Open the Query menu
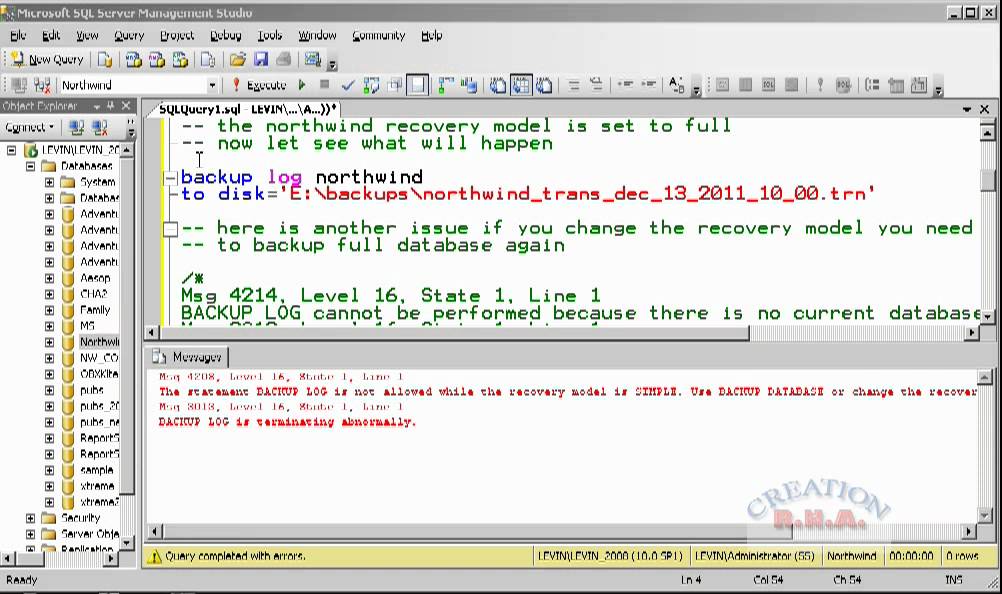This screenshot has width=1002, height=594. tap(129, 36)
